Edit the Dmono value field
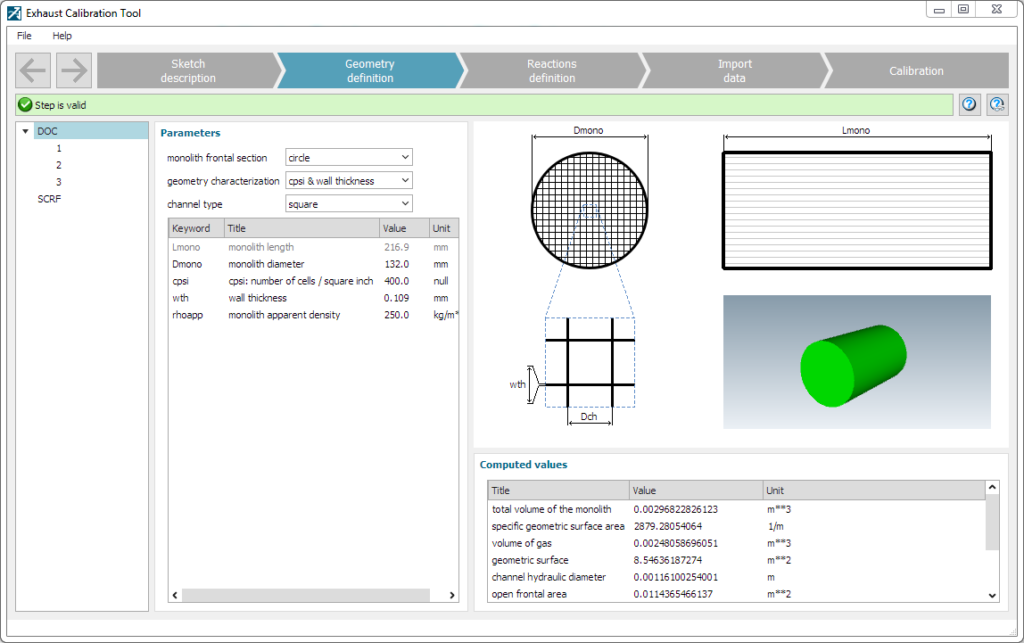 pyautogui.click(x=396, y=263)
